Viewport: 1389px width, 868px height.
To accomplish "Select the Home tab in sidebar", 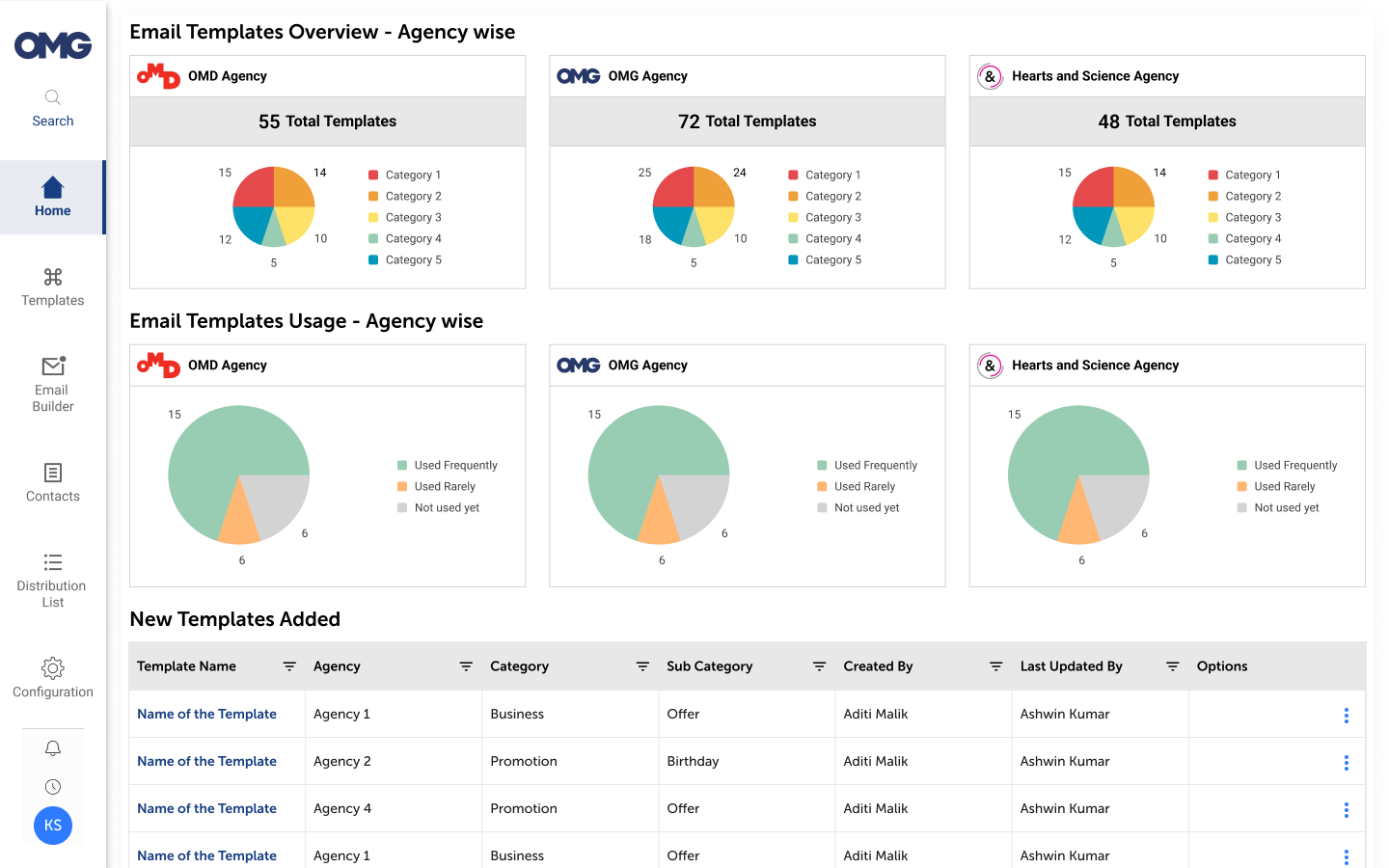I will click(x=53, y=197).
